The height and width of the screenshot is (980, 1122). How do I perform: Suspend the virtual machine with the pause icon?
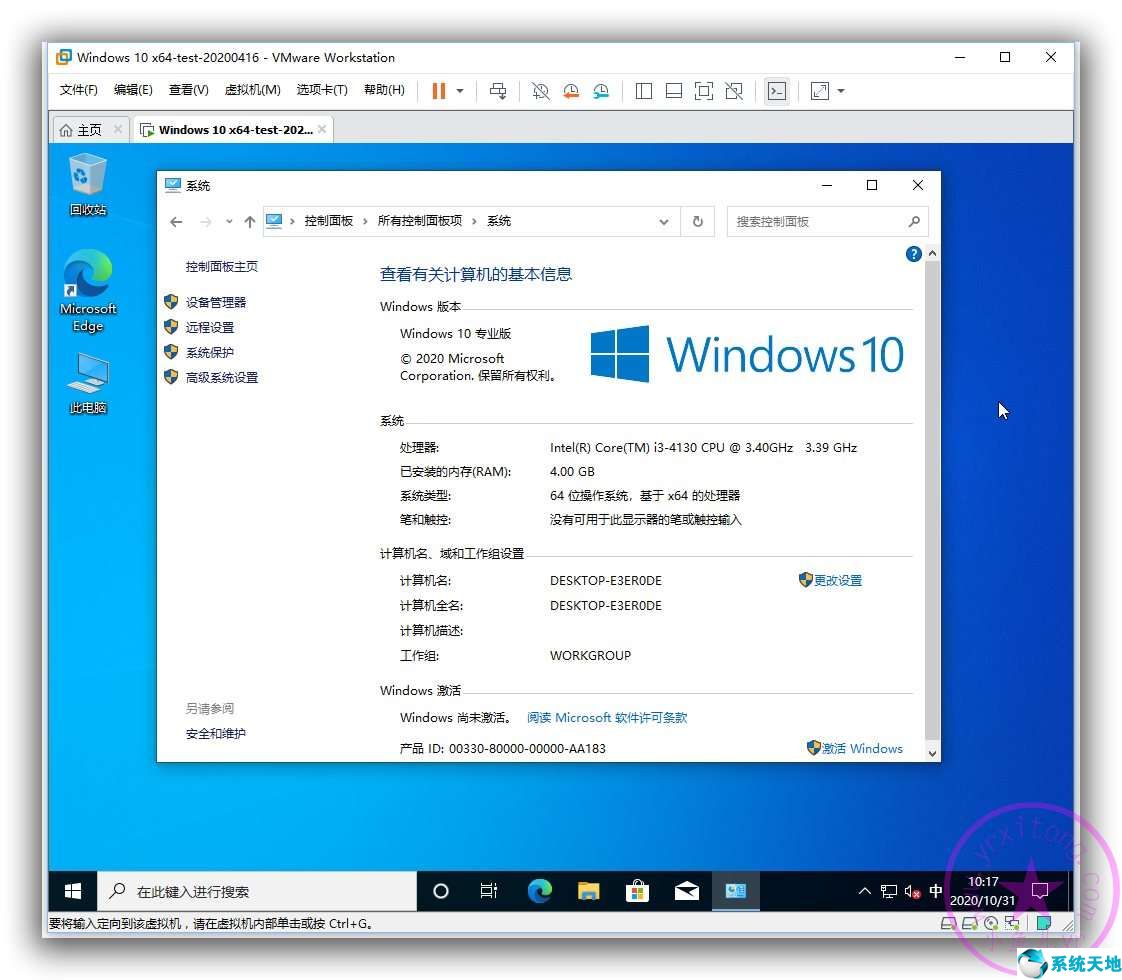tap(438, 91)
